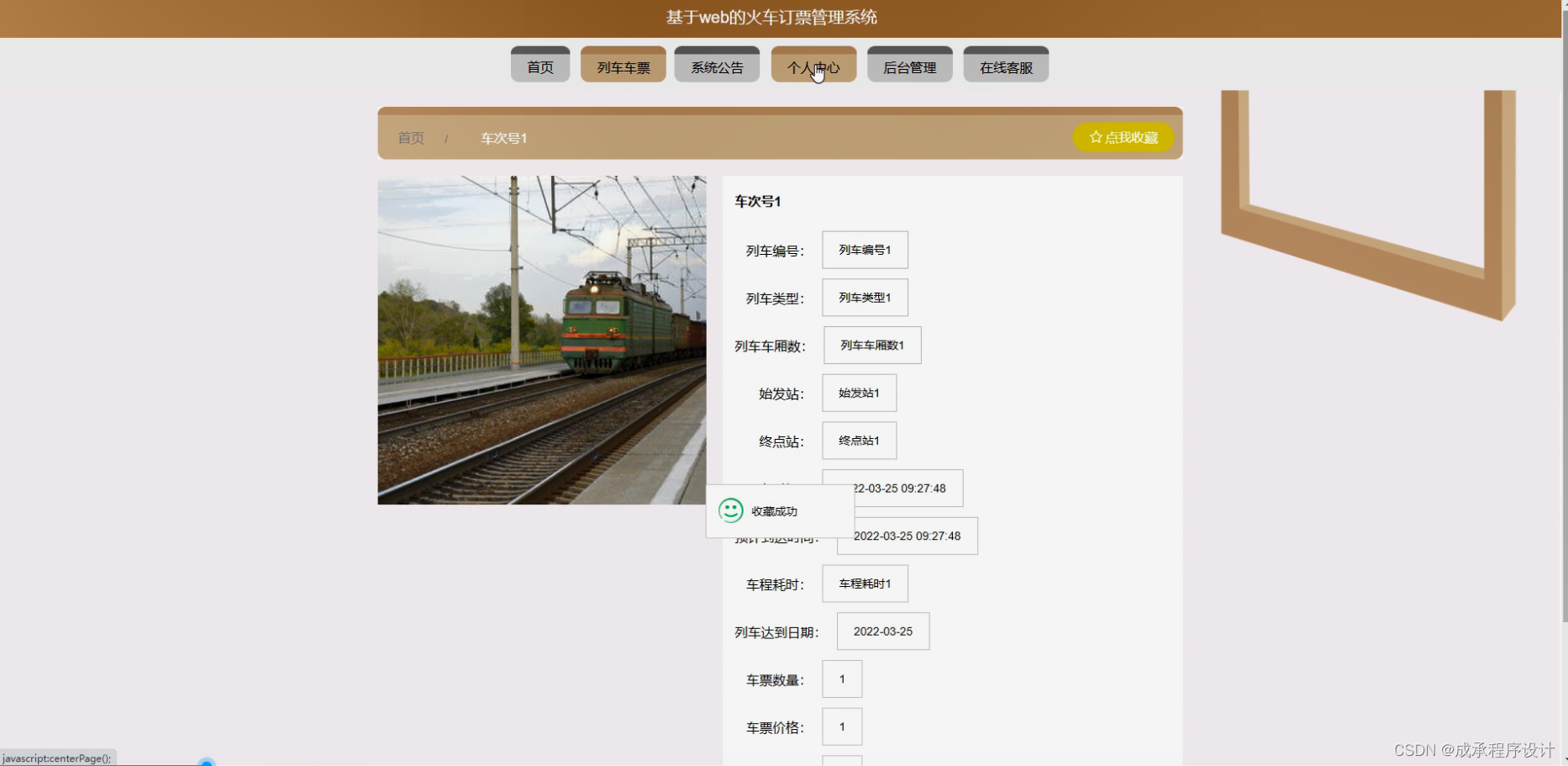This screenshot has width=1568, height=766.
Task: Click the green train photo thumbnail
Action: (542, 340)
